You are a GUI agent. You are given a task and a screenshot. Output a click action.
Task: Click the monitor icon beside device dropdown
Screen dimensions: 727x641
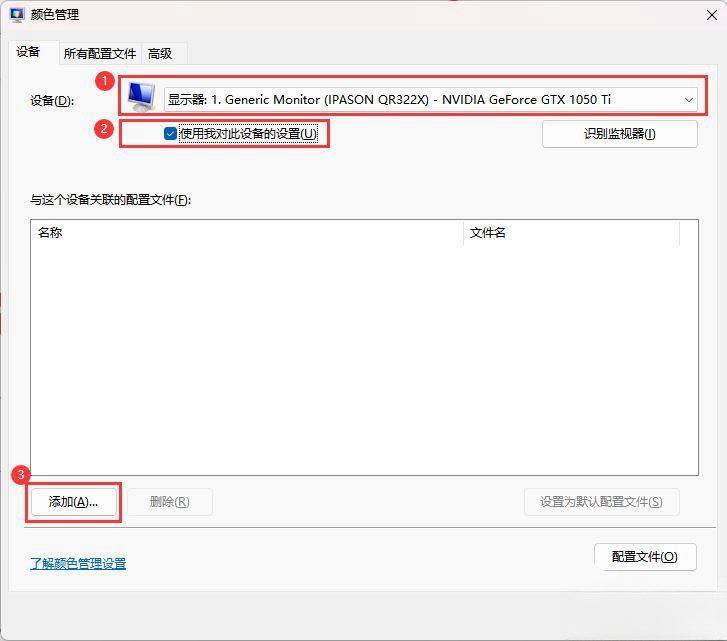(141, 97)
